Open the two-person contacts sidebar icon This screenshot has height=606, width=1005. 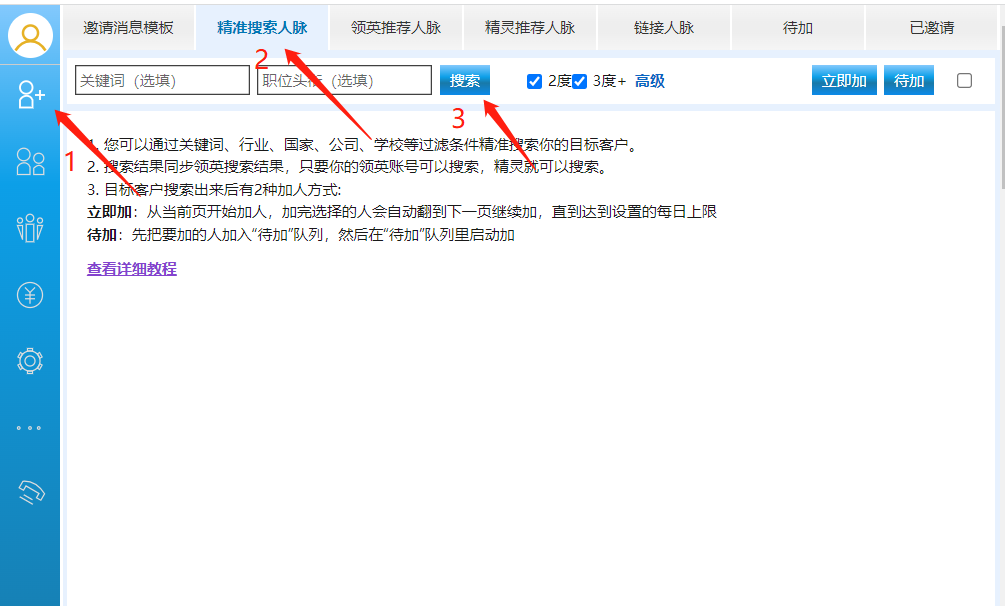[30, 162]
